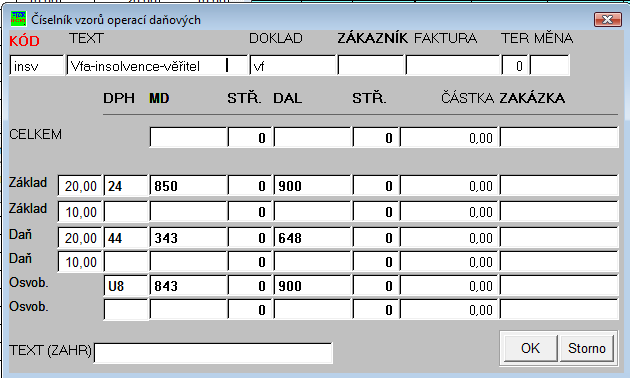Image resolution: width=630 pixels, height=378 pixels.
Task: Click DPH field with value 24
Action: [x=126, y=186]
